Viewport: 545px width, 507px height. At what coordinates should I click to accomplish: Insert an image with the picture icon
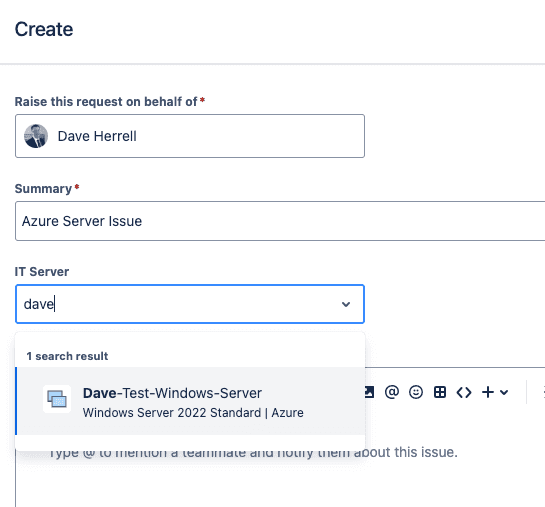(x=369, y=392)
